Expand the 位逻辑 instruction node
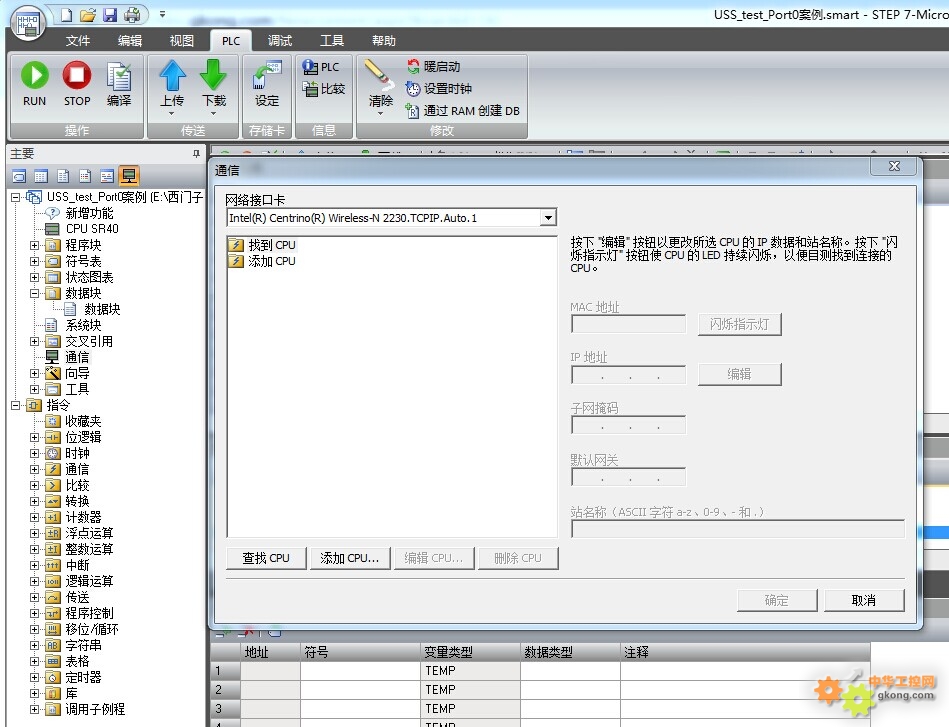949x727 pixels. pos(34,437)
